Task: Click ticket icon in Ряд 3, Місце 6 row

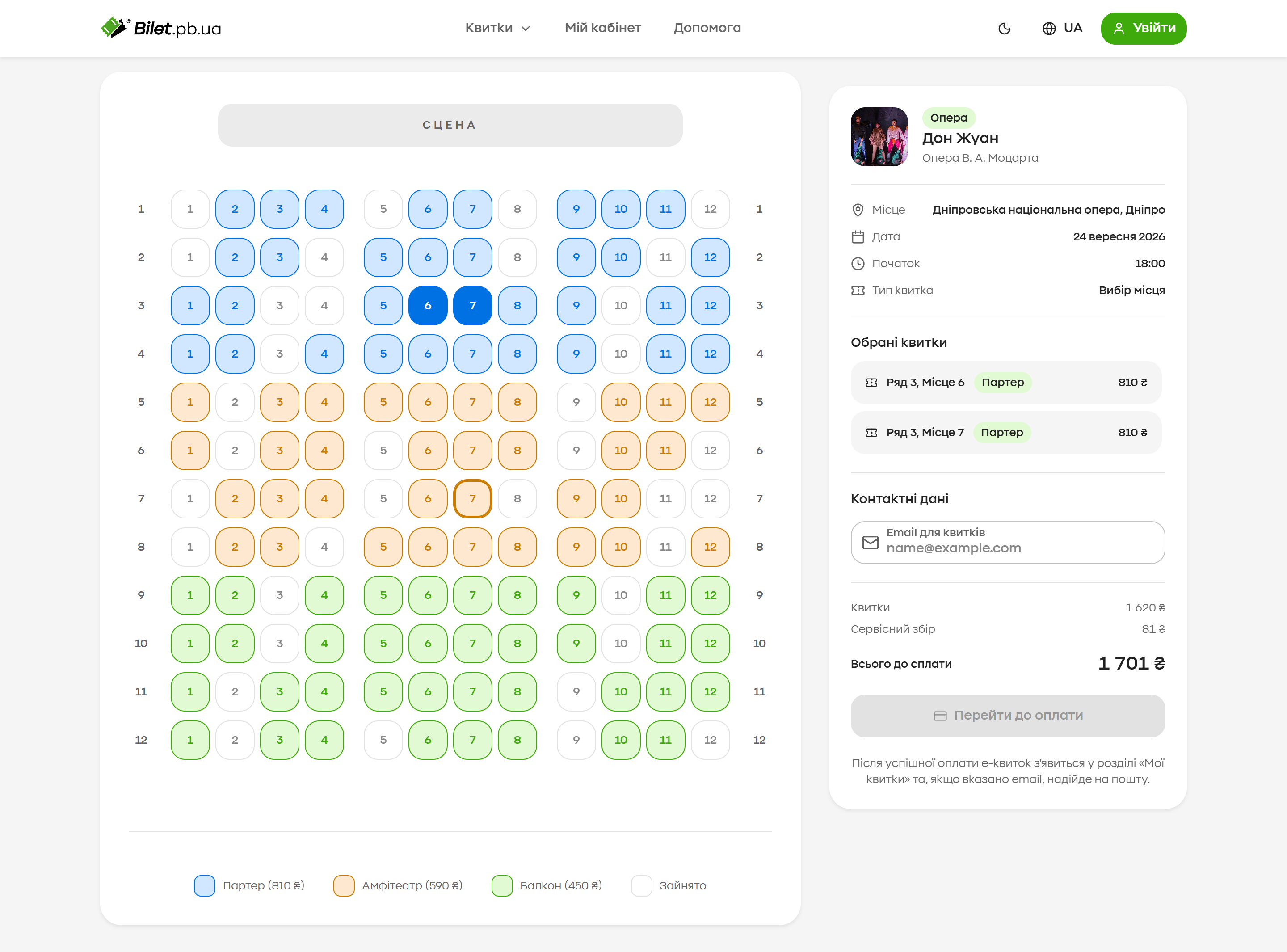Action: click(872, 383)
